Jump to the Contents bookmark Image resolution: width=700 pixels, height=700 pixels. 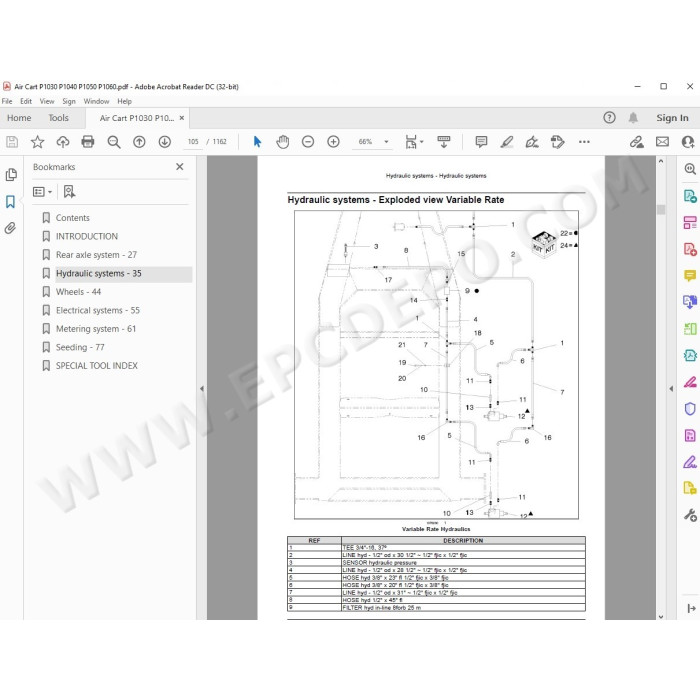(x=72, y=218)
